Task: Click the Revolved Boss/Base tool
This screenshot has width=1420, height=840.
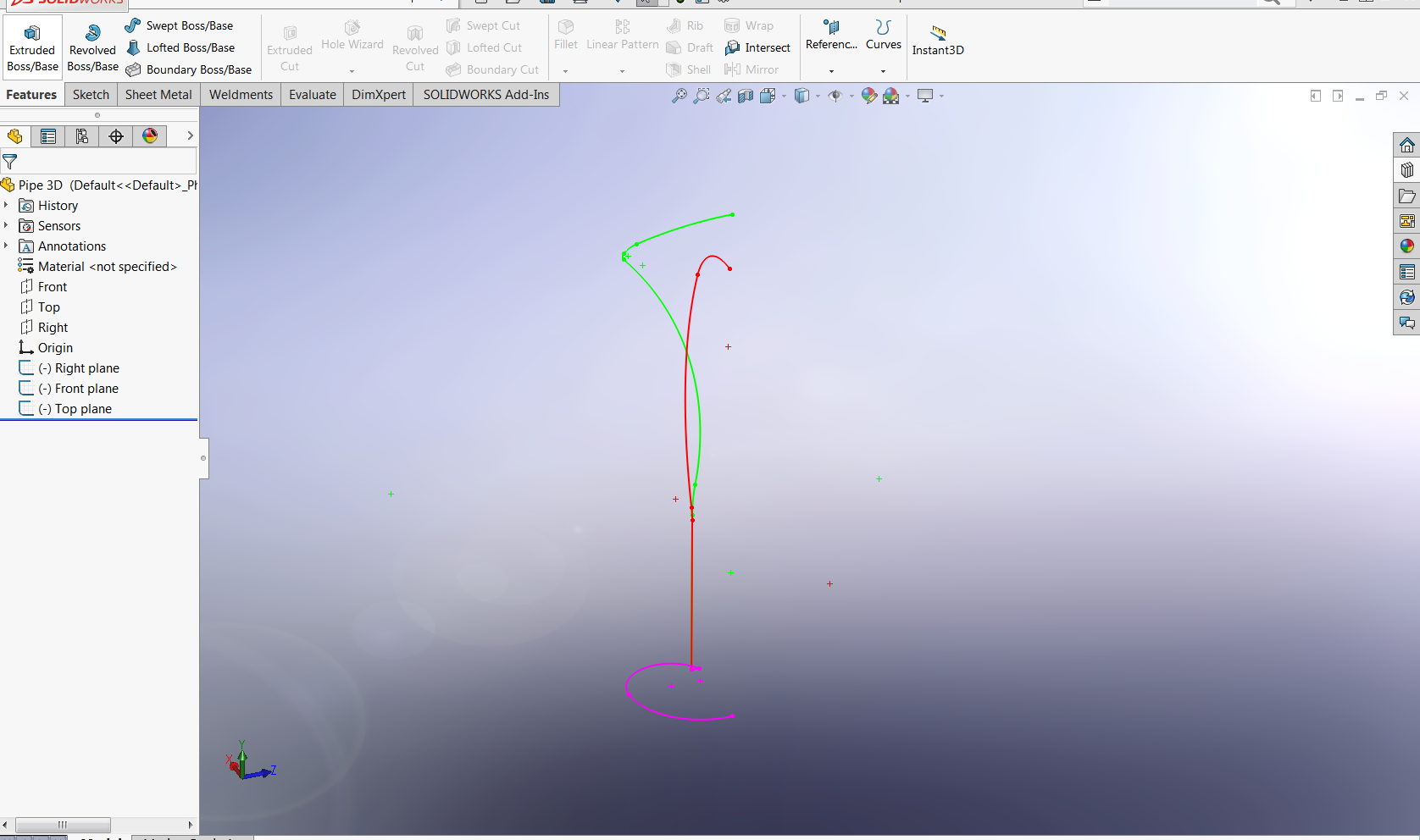Action: tap(92, 48)
